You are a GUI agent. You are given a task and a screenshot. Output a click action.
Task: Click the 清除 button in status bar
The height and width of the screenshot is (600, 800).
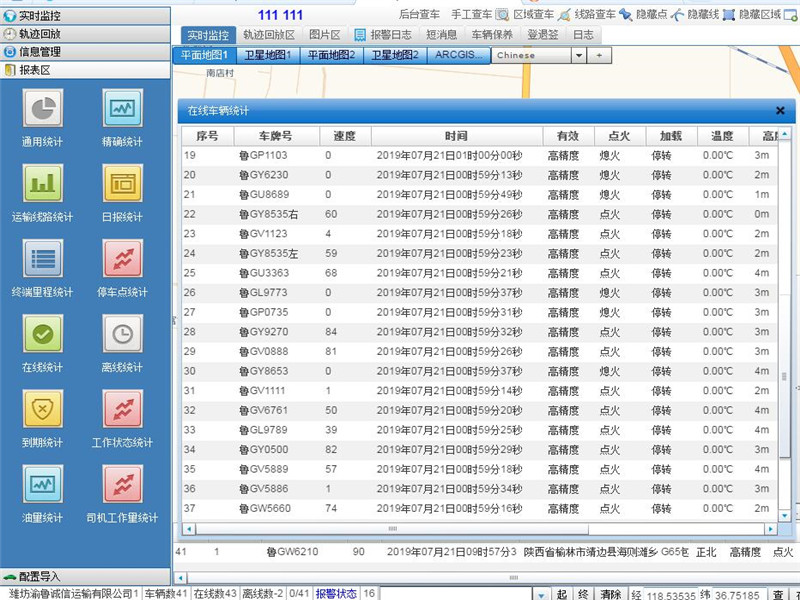pyautogui.click(x=611, y=593)
